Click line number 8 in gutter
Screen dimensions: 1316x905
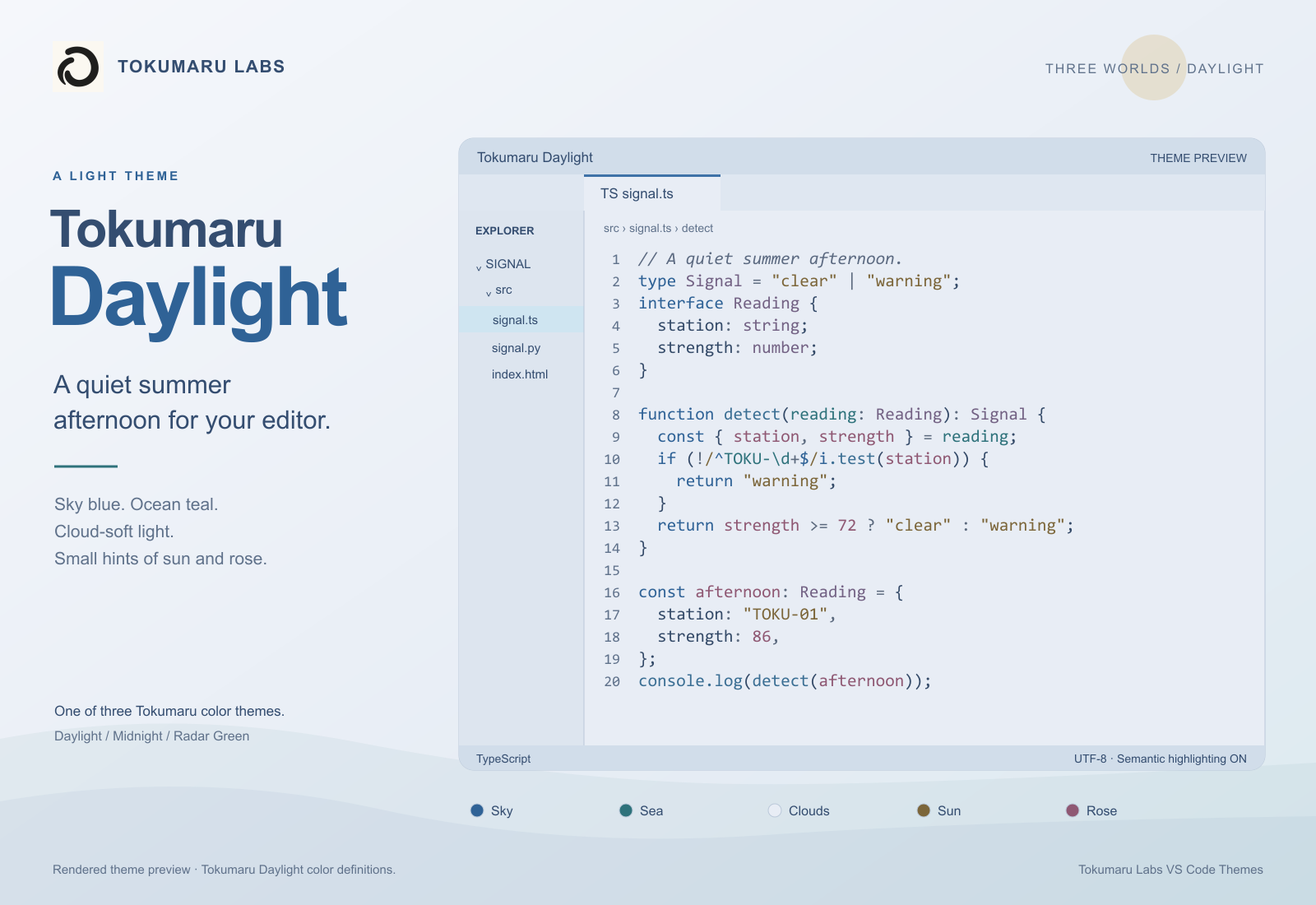click(616, 415)
